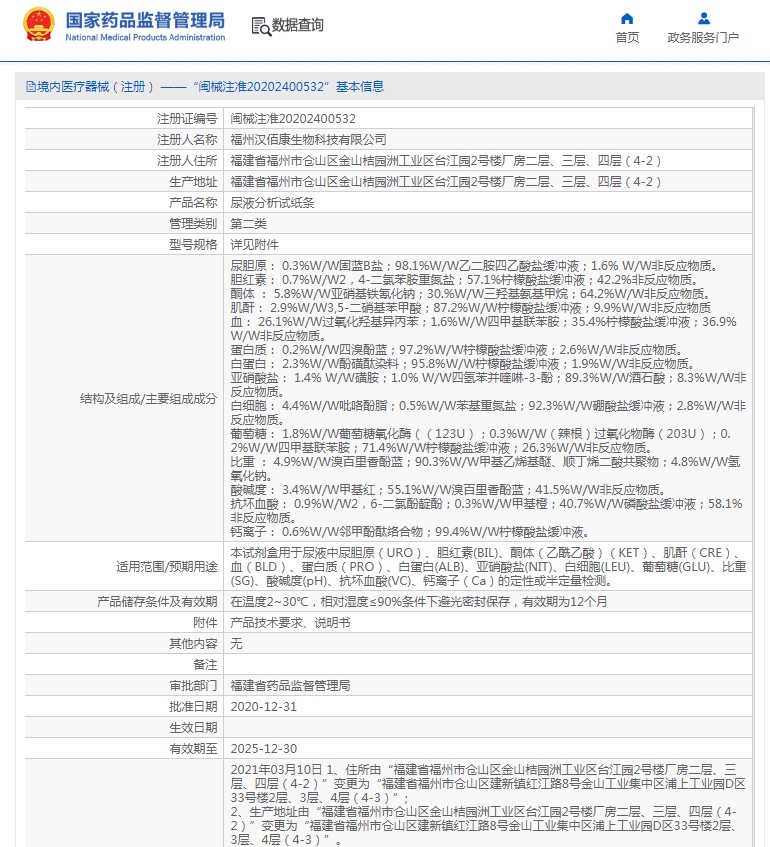
Task: Click the 批准日期 label
Action: point(193,707)
